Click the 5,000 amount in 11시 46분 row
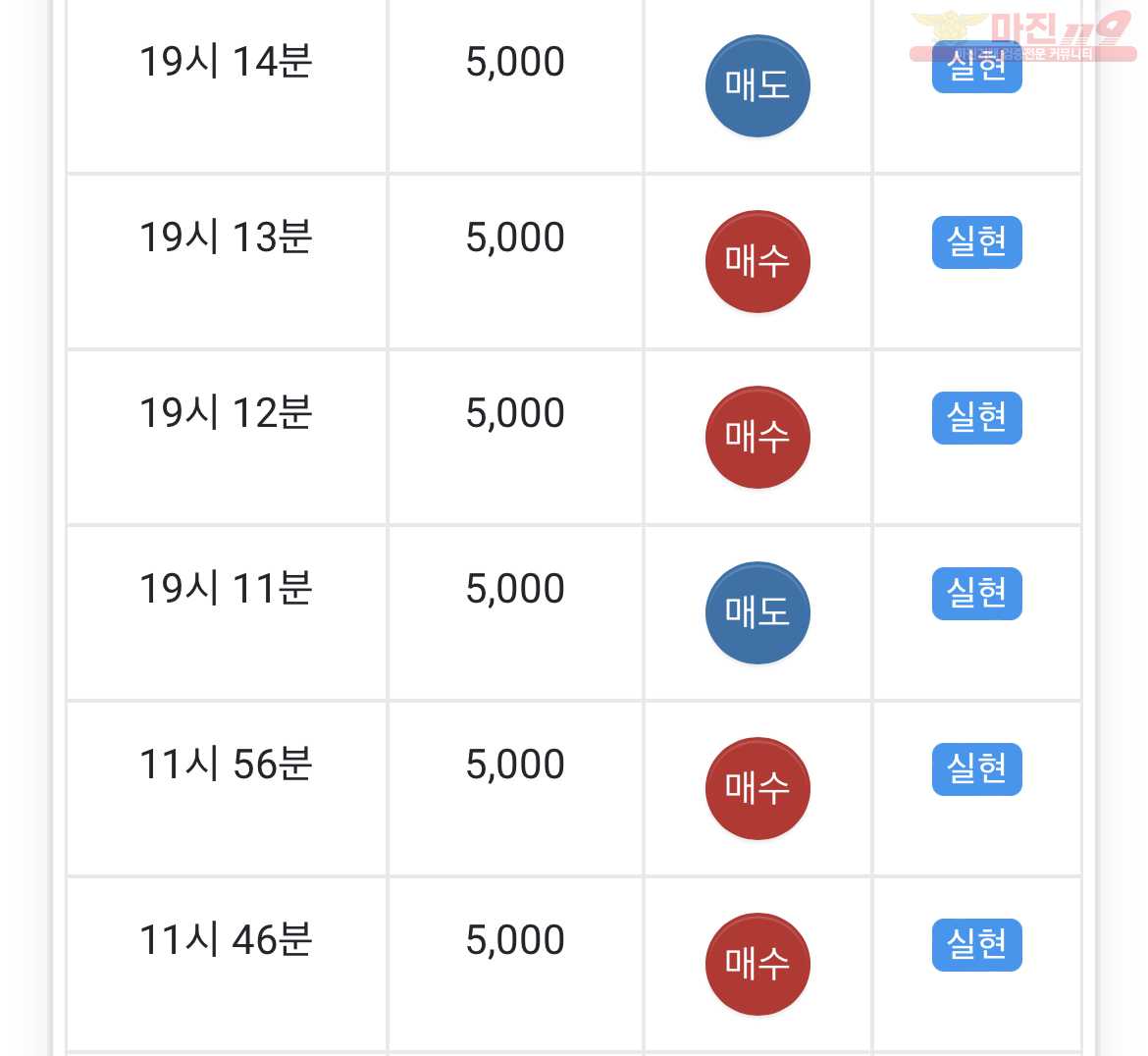The height and width of the screenshot is (1056, 1148). pos(515,941)
